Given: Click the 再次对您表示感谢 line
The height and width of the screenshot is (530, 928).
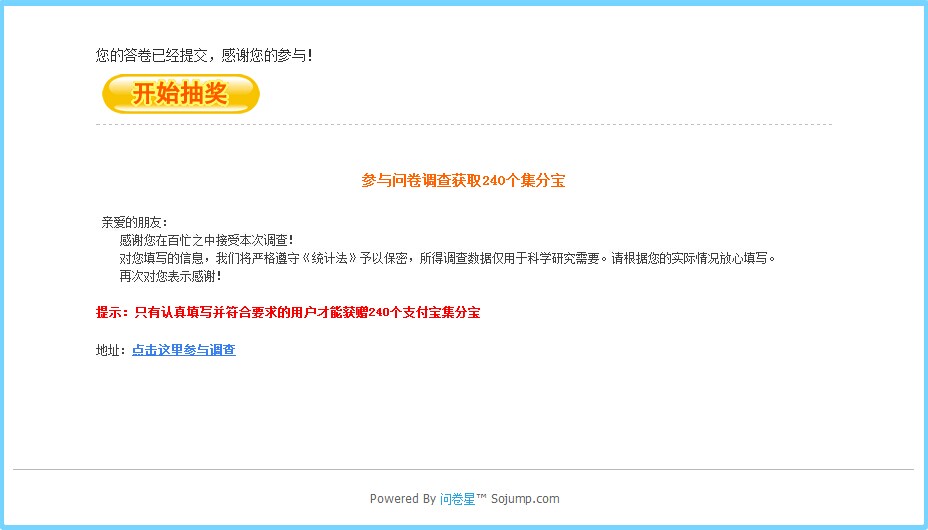Looking at the screenshot, I should coord(170,276).
